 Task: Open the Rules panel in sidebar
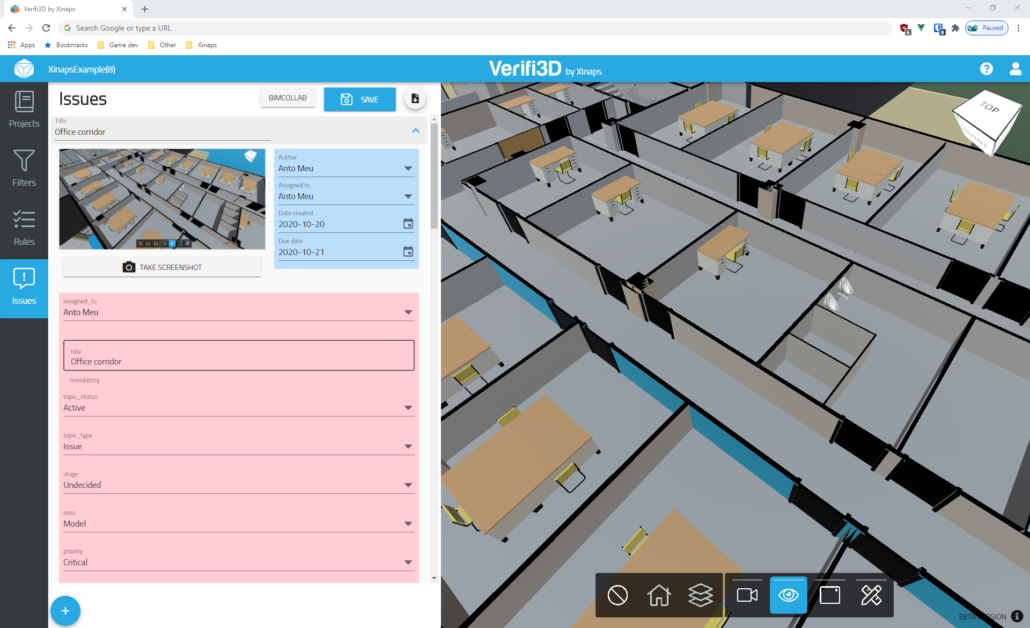click(24, 228)
